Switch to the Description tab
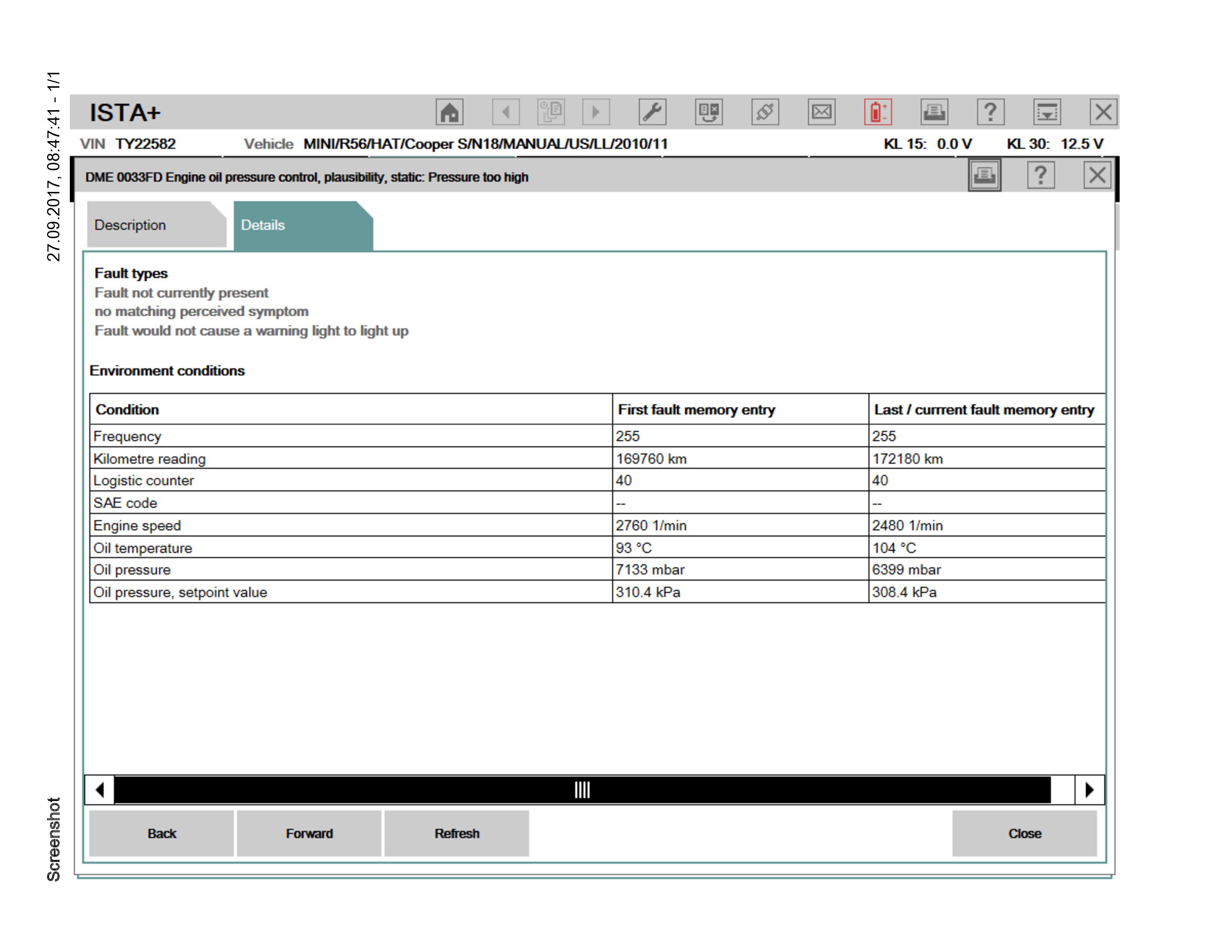This screenshot has height=952, width=1232. click(156, 224)
